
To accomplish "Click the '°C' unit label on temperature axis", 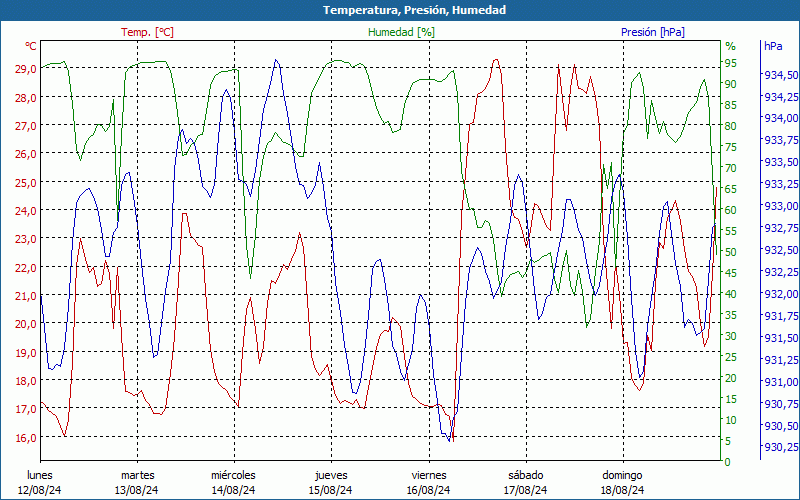I will 31,46.
